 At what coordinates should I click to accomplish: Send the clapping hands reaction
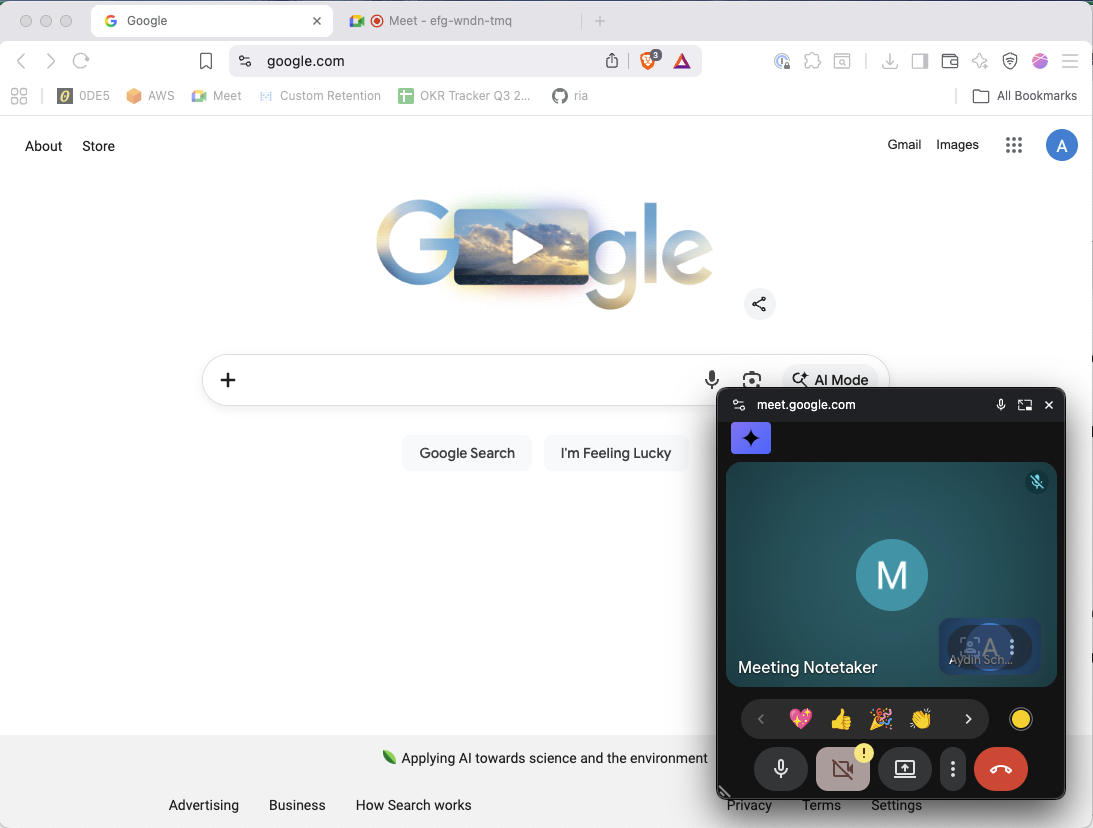tap(921, 719)
